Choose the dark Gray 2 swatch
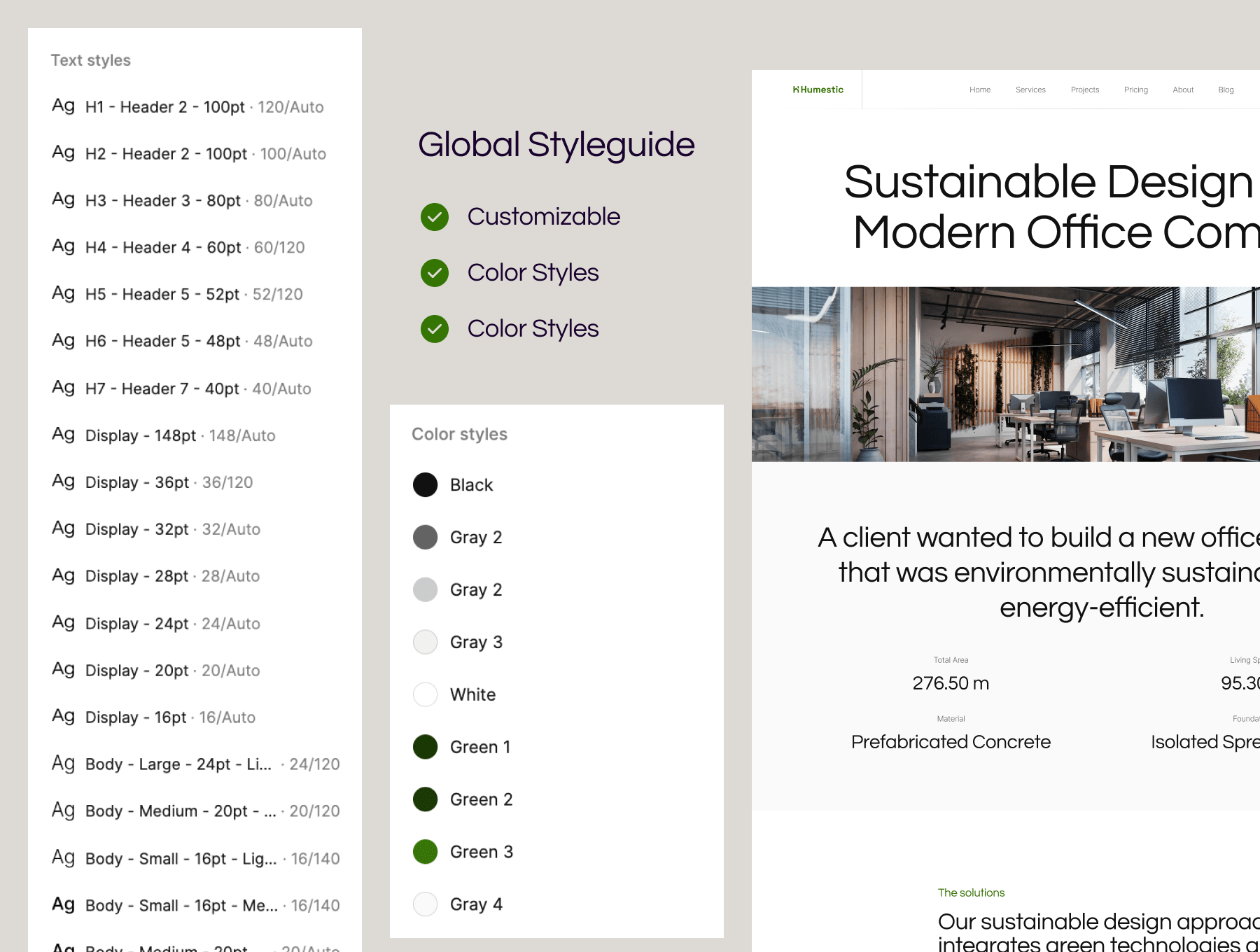Screen dimensions: 1260x952 pyautogui.click(x=426, y=537)
